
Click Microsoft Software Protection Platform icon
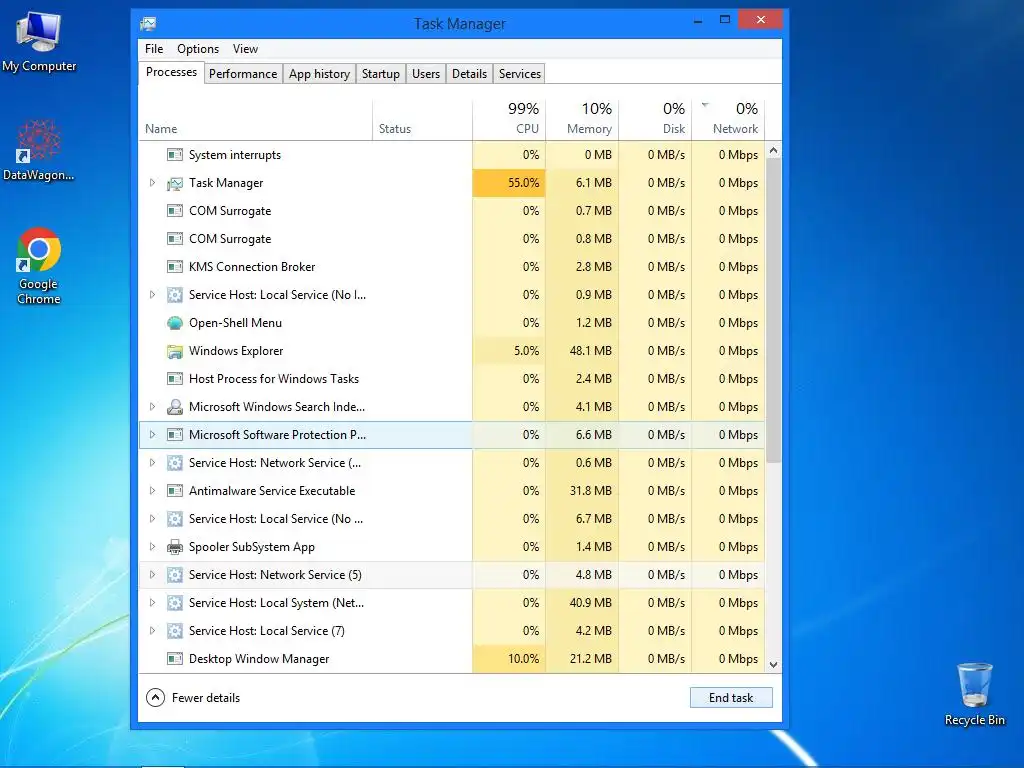pos(174,435)
